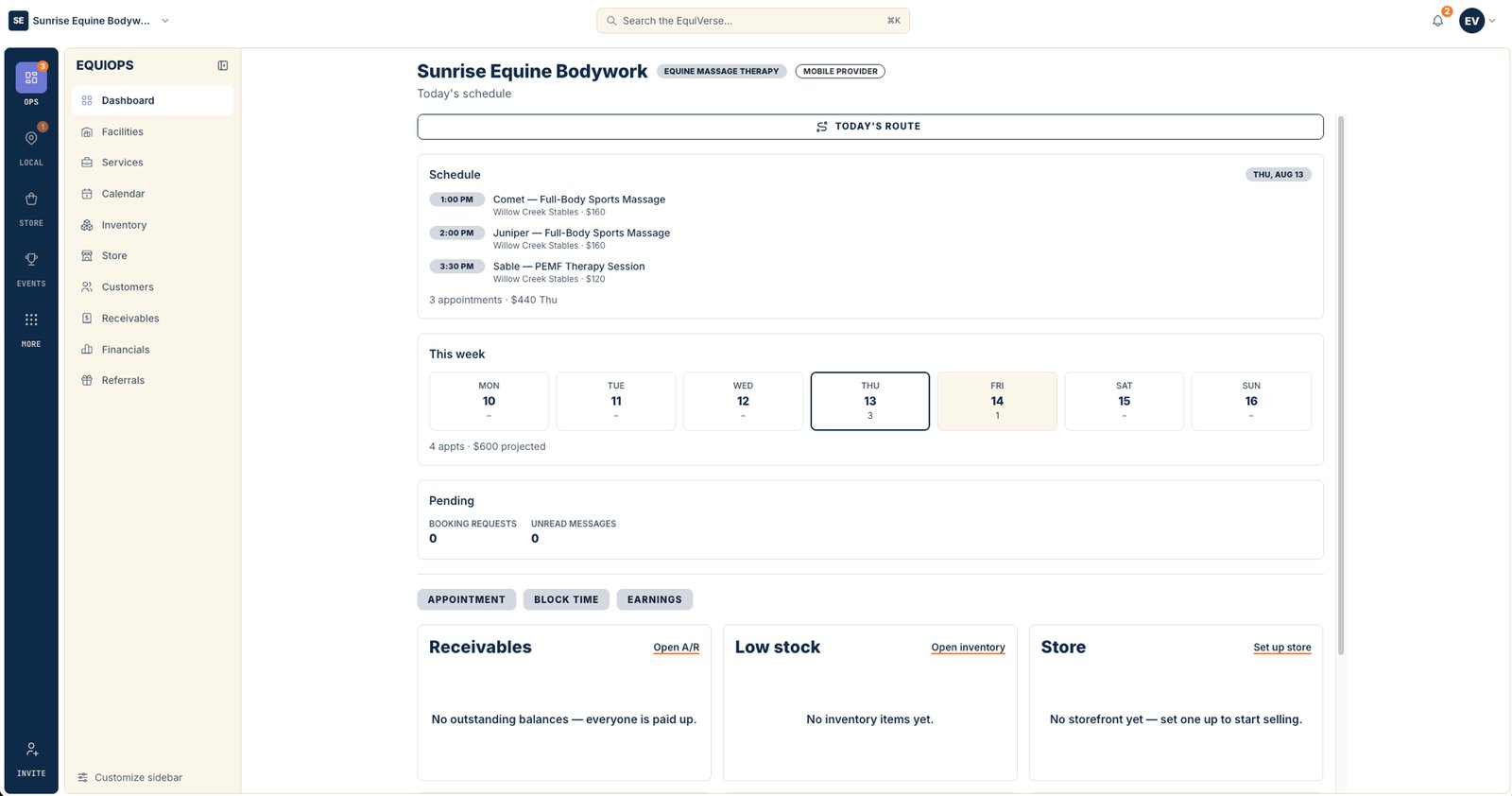
Task: Select SUN 16 day card
Action: point(1251,401)
